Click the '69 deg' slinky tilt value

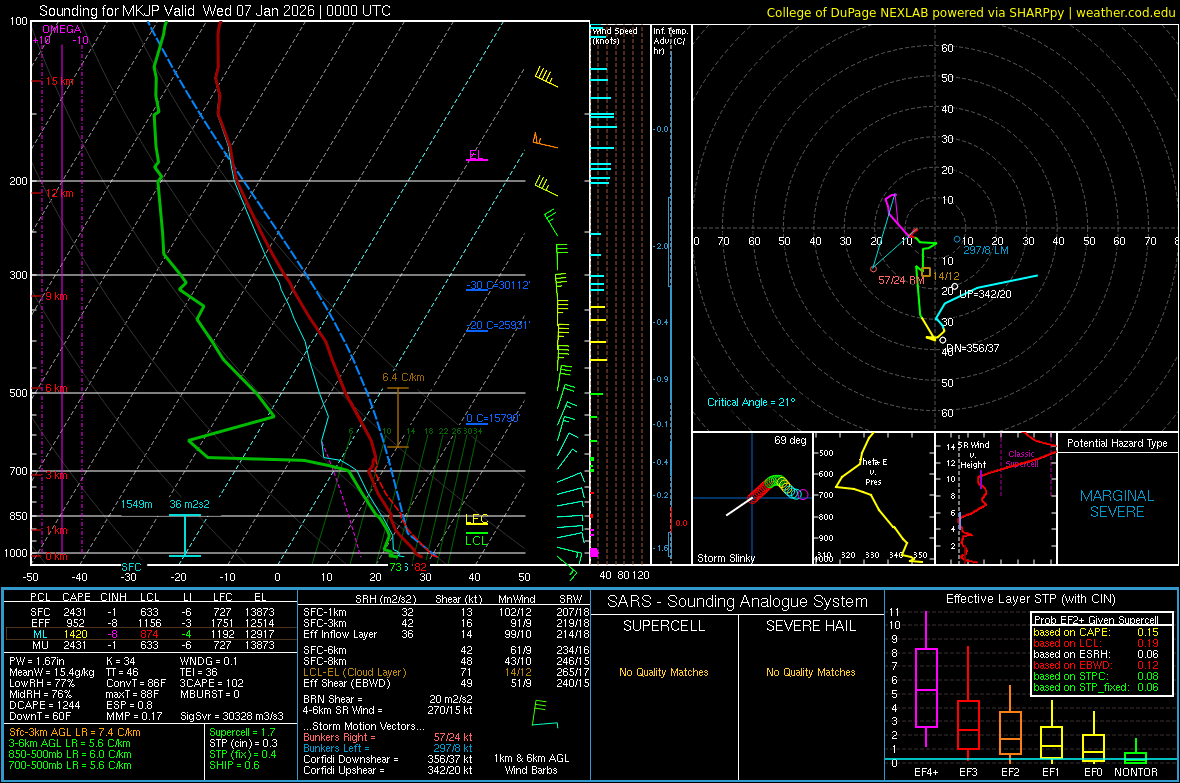[790, 440]
